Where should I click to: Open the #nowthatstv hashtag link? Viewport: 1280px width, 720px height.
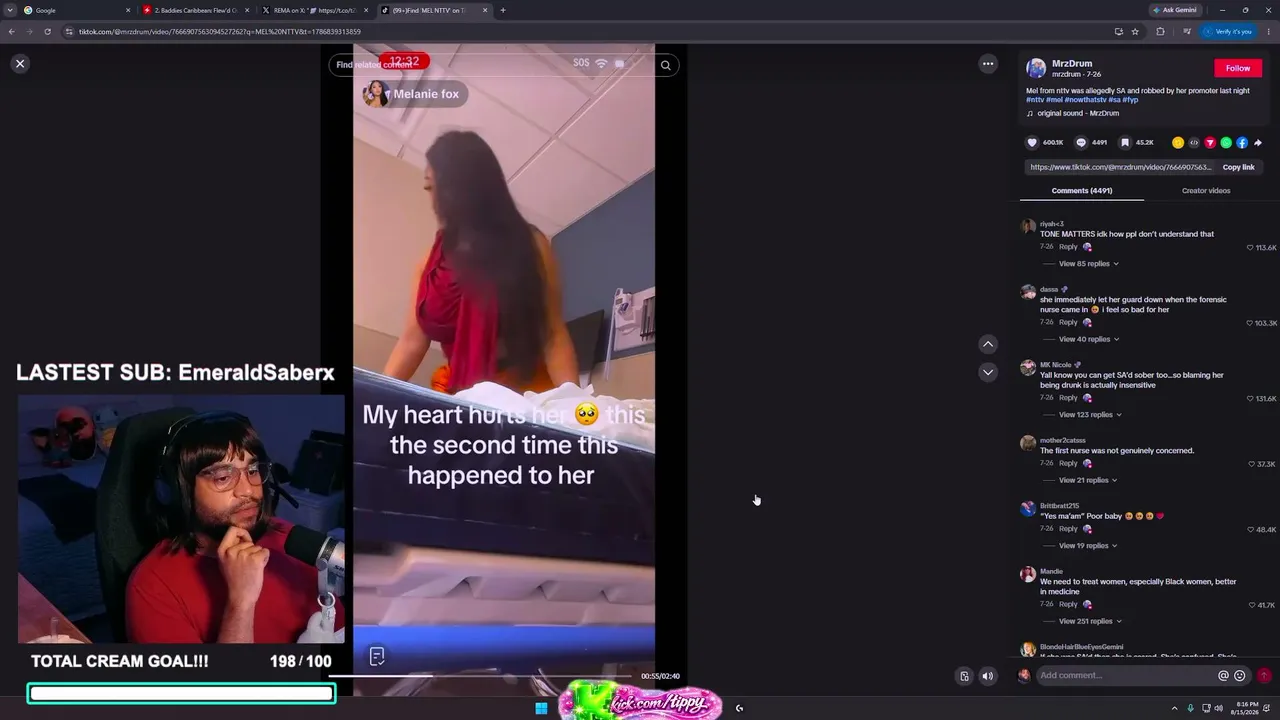point(1085,100)
